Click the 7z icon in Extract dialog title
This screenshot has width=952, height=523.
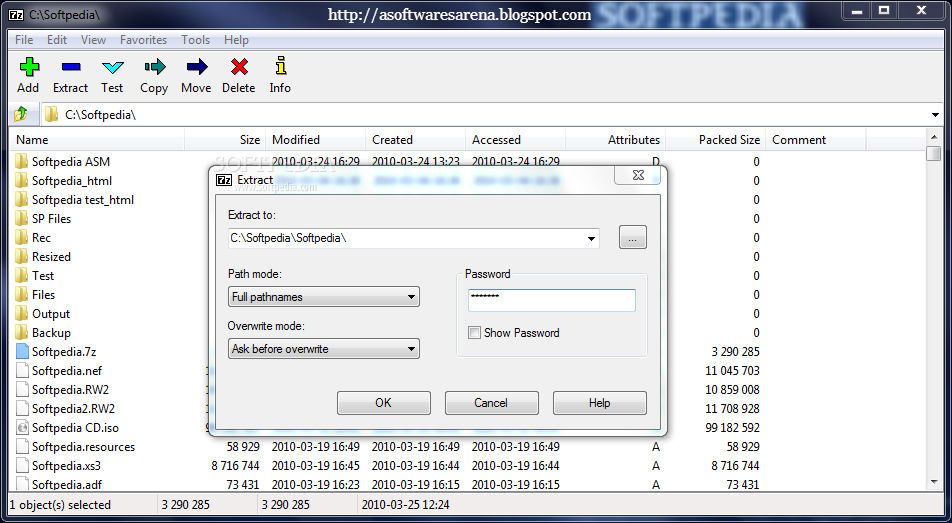224,180
